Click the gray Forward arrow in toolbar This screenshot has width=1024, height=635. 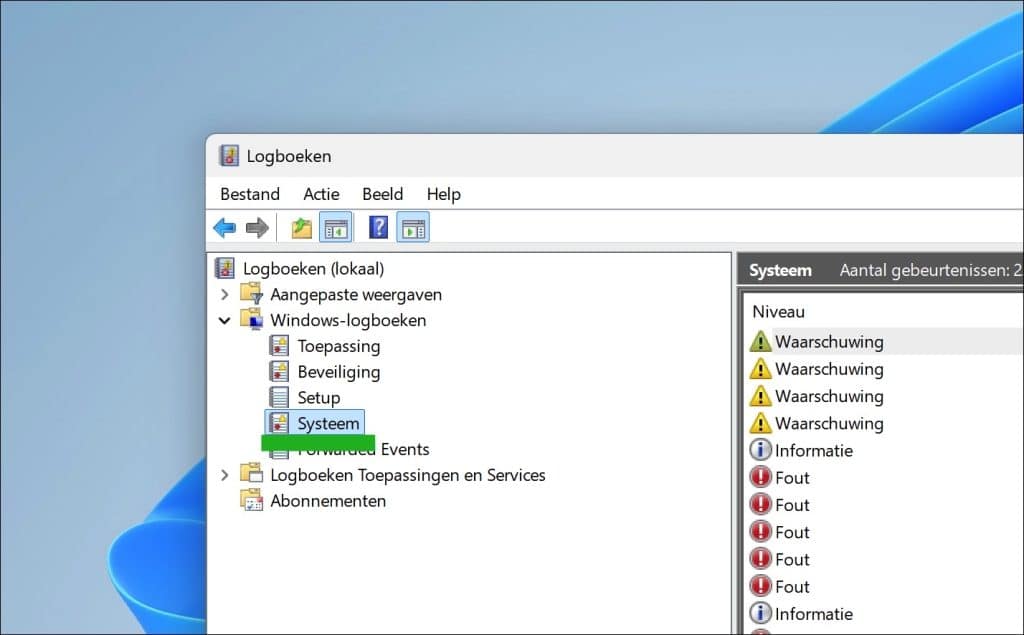[x=257, y=228]
